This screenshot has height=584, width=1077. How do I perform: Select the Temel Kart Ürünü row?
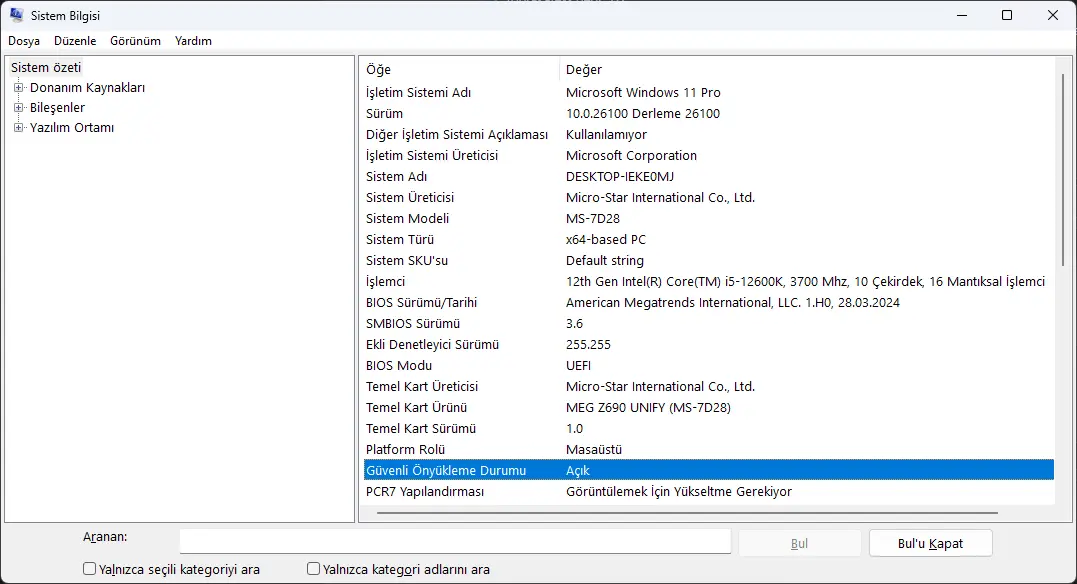tap(709, 407)
